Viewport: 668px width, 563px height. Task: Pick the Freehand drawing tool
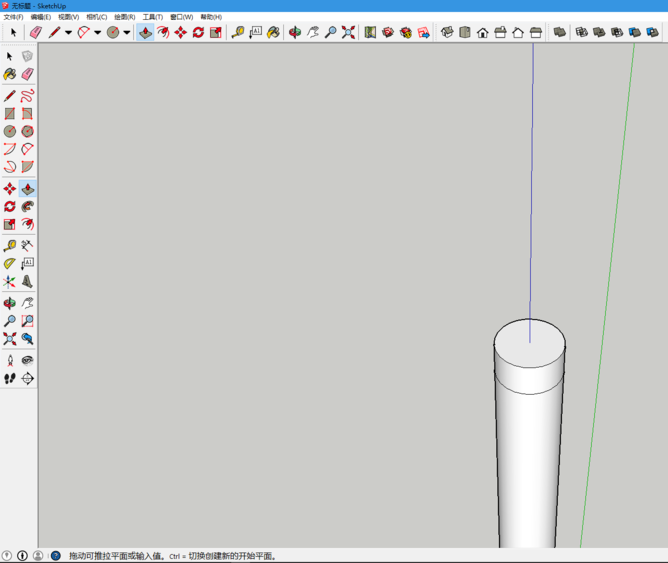click(x=27, y=96)
